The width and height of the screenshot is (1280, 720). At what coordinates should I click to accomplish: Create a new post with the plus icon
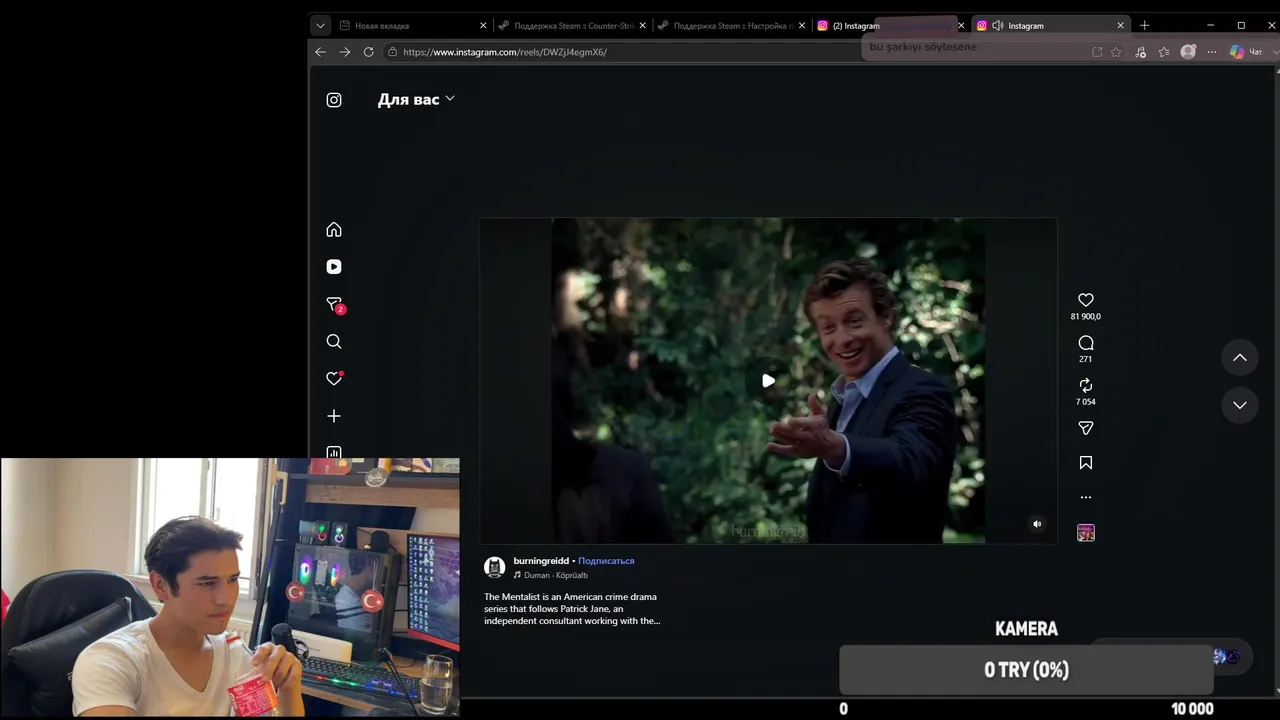pyautogui.click(x=334, y=416)
